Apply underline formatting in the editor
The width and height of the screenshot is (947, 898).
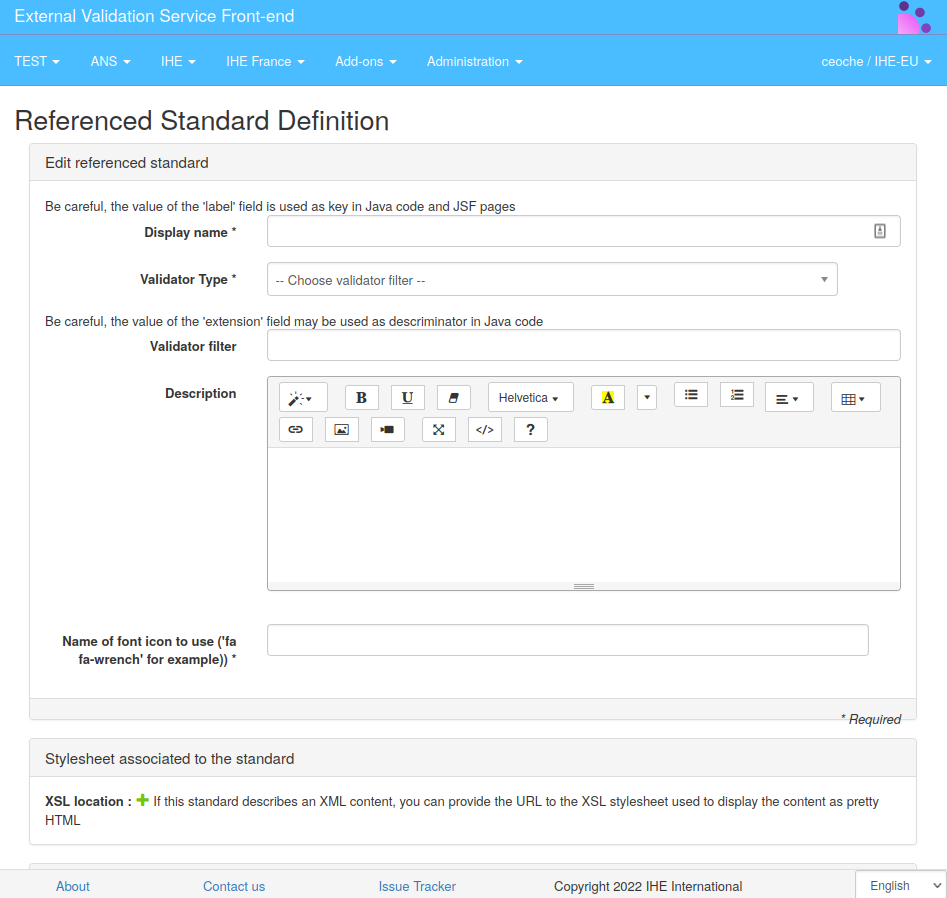point(407,398)
